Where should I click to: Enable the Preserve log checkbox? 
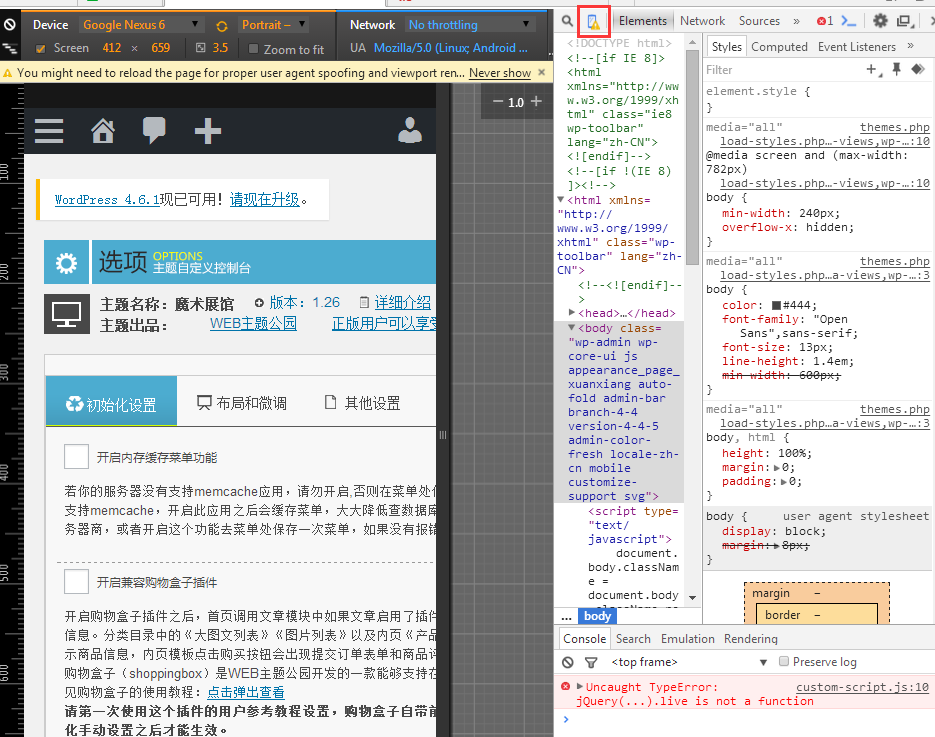point(784,661)
